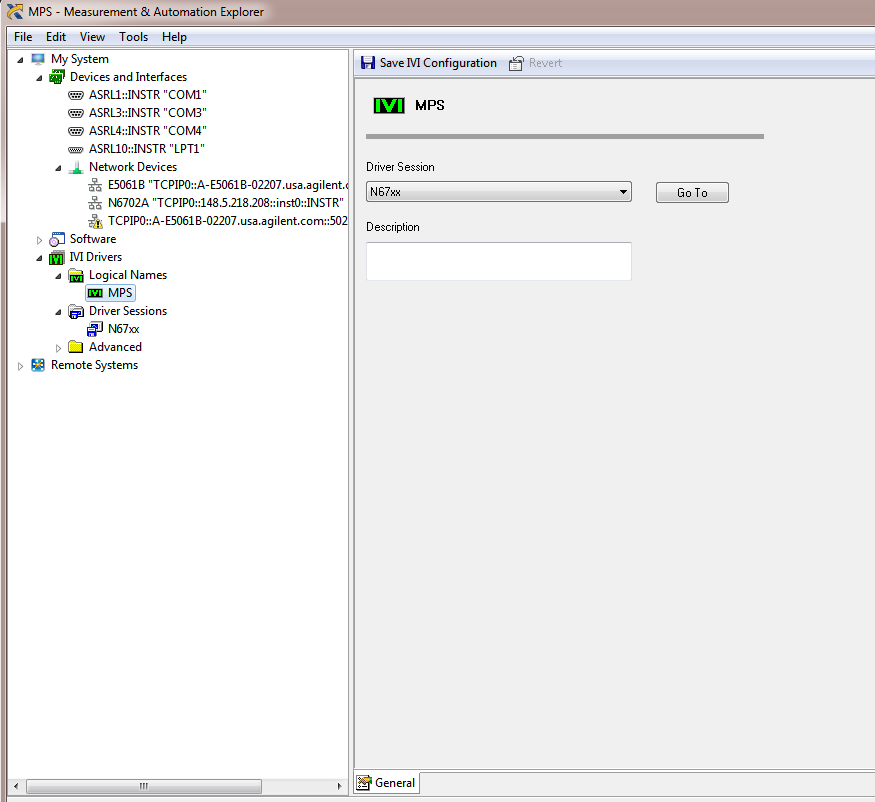Click the E5061B network device icon
Screen dimensions: 875x802
(95, 185)
